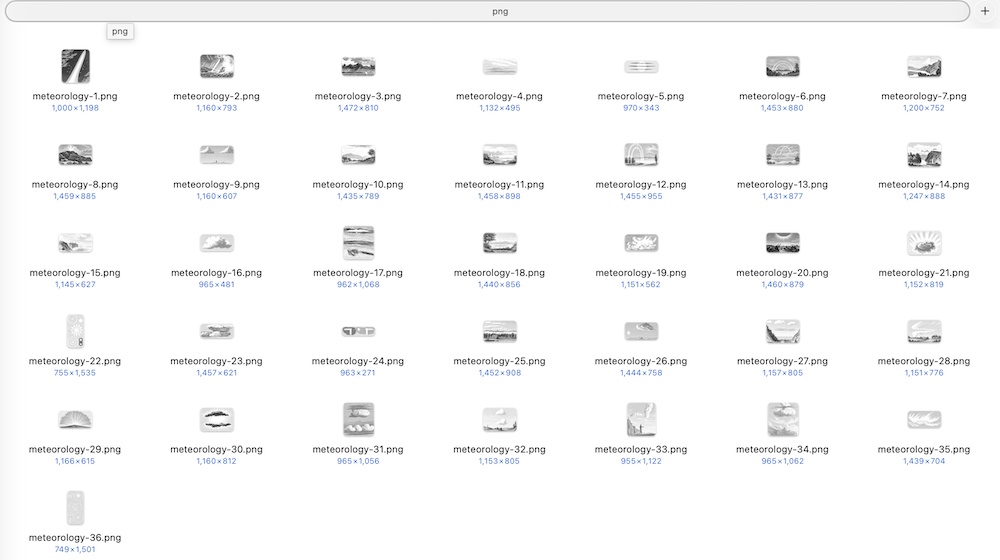Viewport: 1000px width, 560px height.
Task: Select meteorology-8.png thumbnail
Action: (x=75, y=154)
